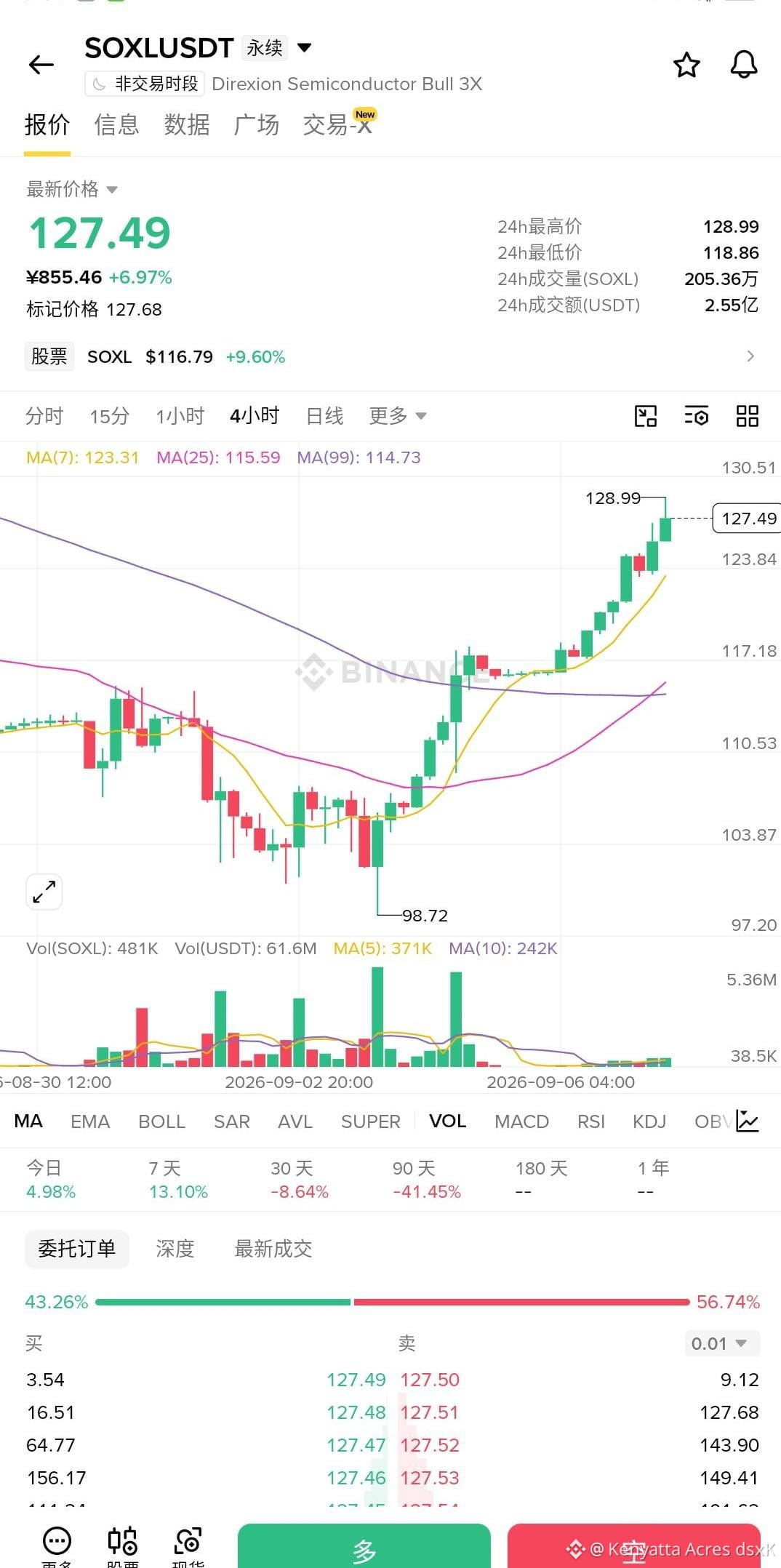Image resolution: width=781 pixels, height=1568 pixels.
Task: Select the 深度 tab
Action: (175, 1249)
